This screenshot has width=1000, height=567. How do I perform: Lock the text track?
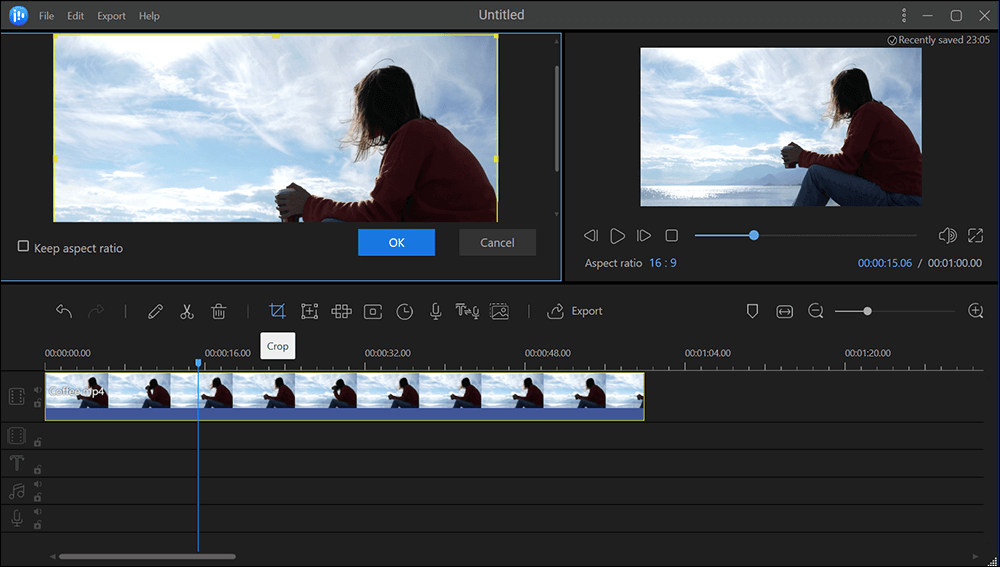[38, 470]
